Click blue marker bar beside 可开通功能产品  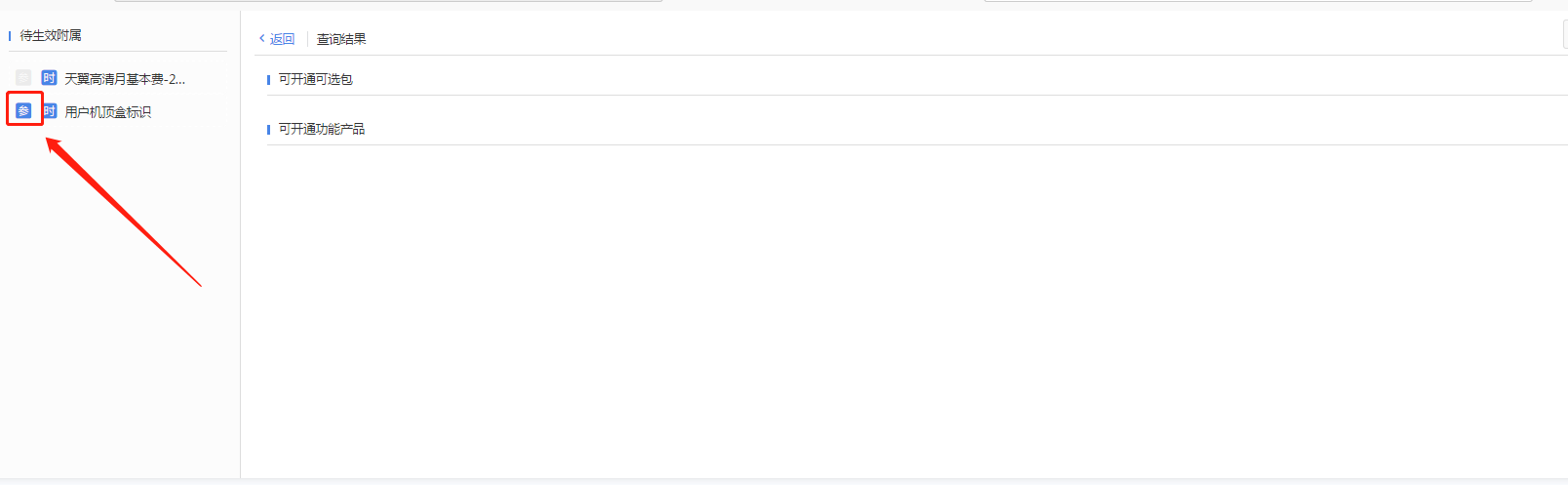coord(268,130)
